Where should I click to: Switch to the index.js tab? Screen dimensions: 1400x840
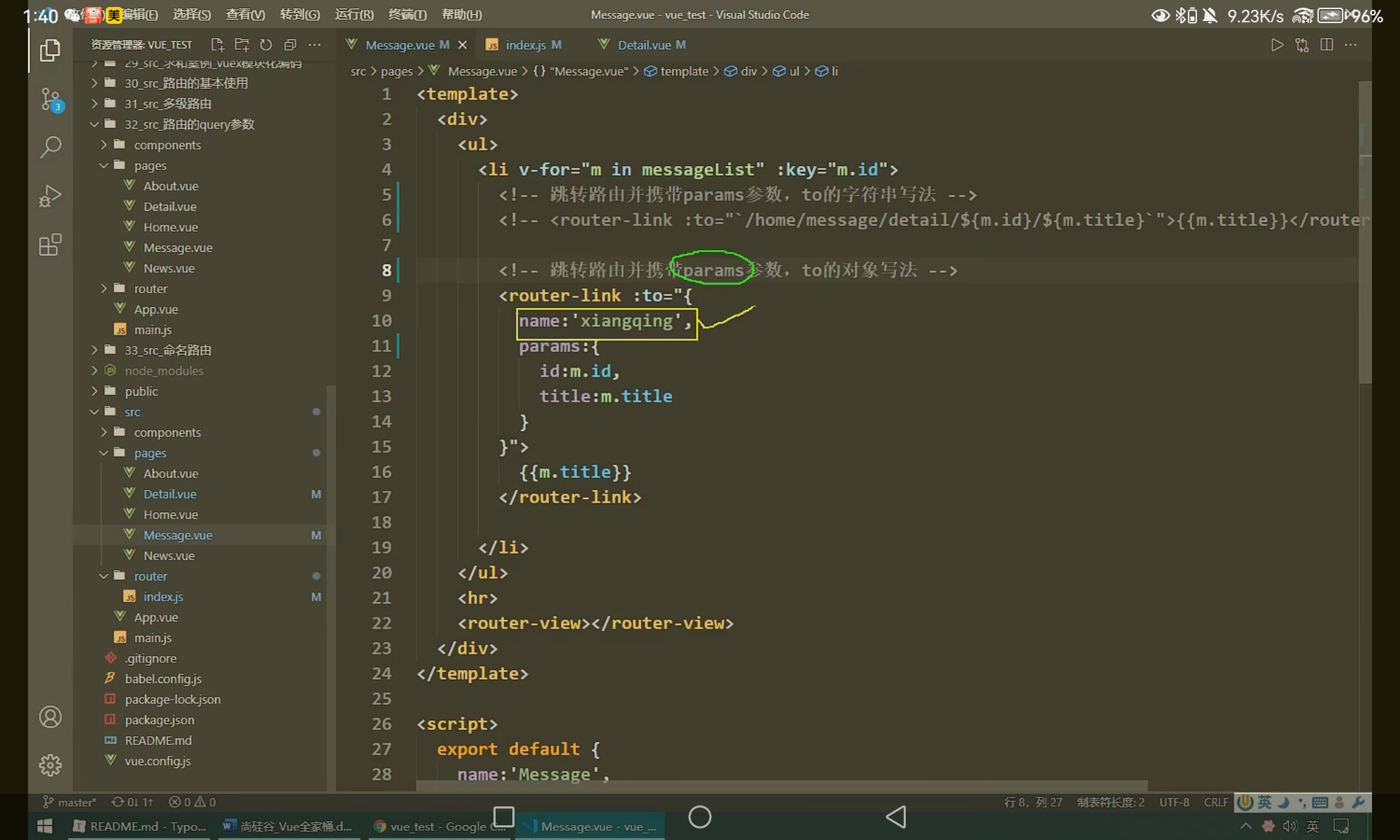pyautogui.click(x=525, y=45)
